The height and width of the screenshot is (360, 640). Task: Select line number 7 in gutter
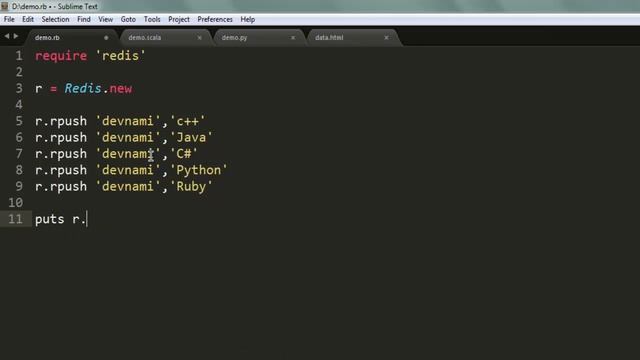(19, 153)
